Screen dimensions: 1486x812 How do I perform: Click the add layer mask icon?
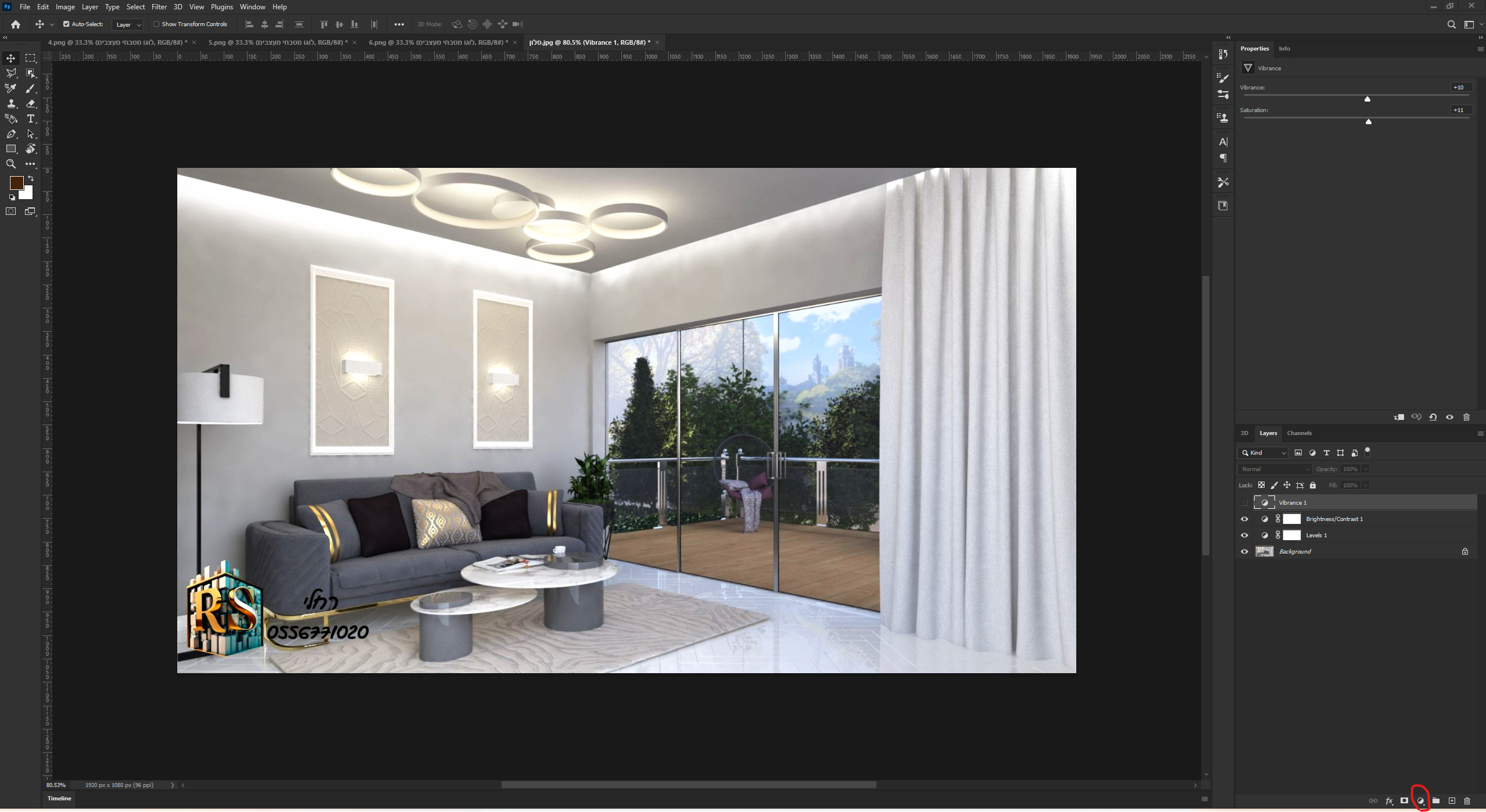[x=1404, y=801]
